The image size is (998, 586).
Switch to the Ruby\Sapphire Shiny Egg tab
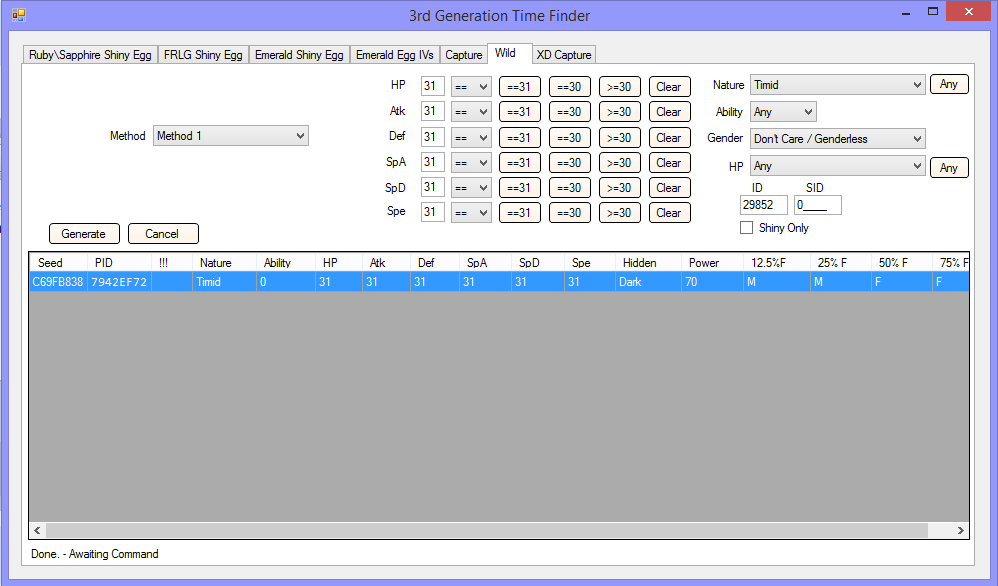click(x=90, y=55)
